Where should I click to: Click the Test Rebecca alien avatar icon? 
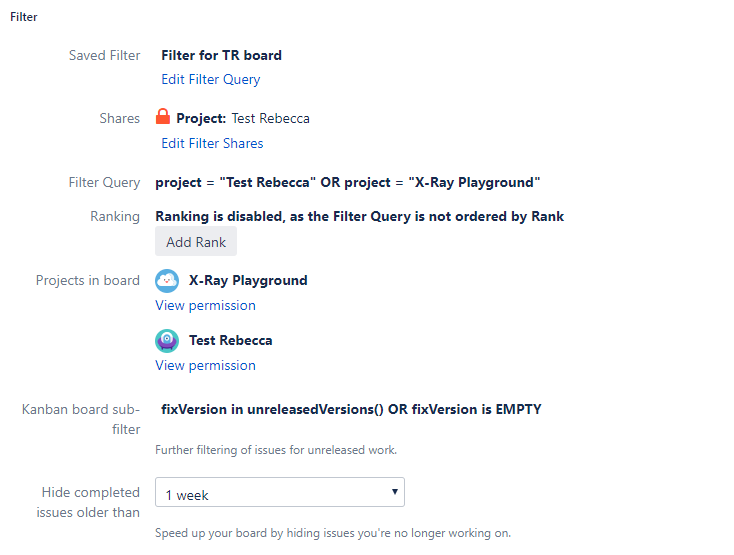[x=167, y=340]
